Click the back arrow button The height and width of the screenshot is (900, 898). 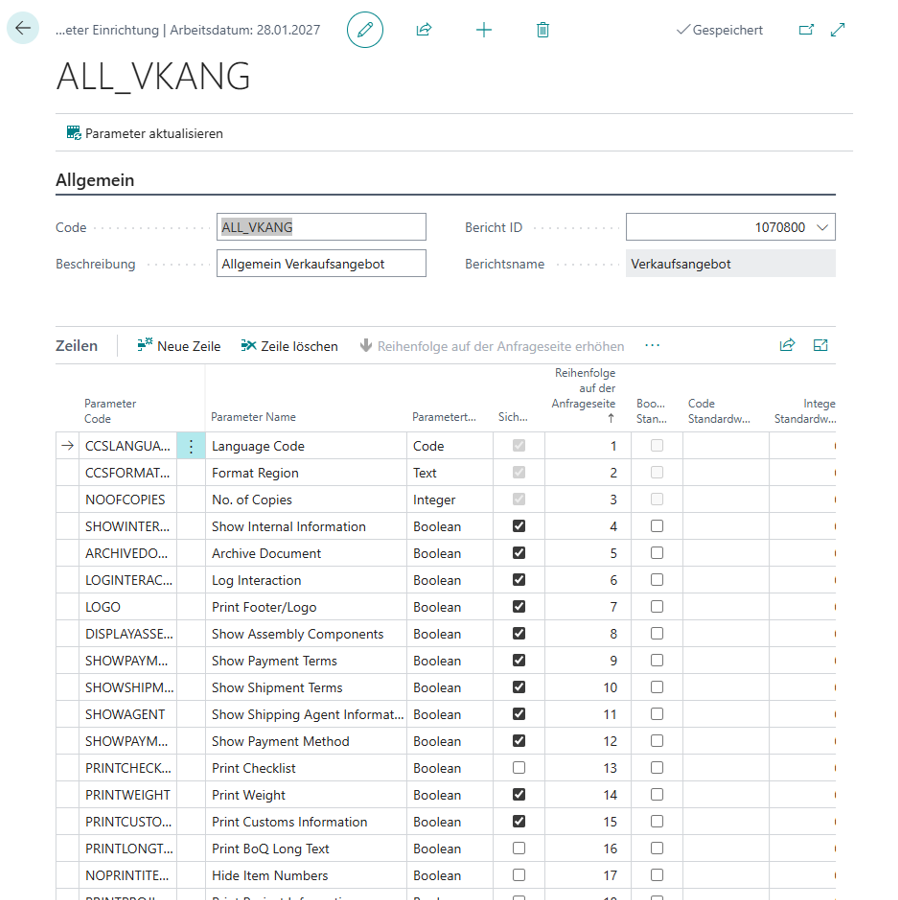[23, 29]
